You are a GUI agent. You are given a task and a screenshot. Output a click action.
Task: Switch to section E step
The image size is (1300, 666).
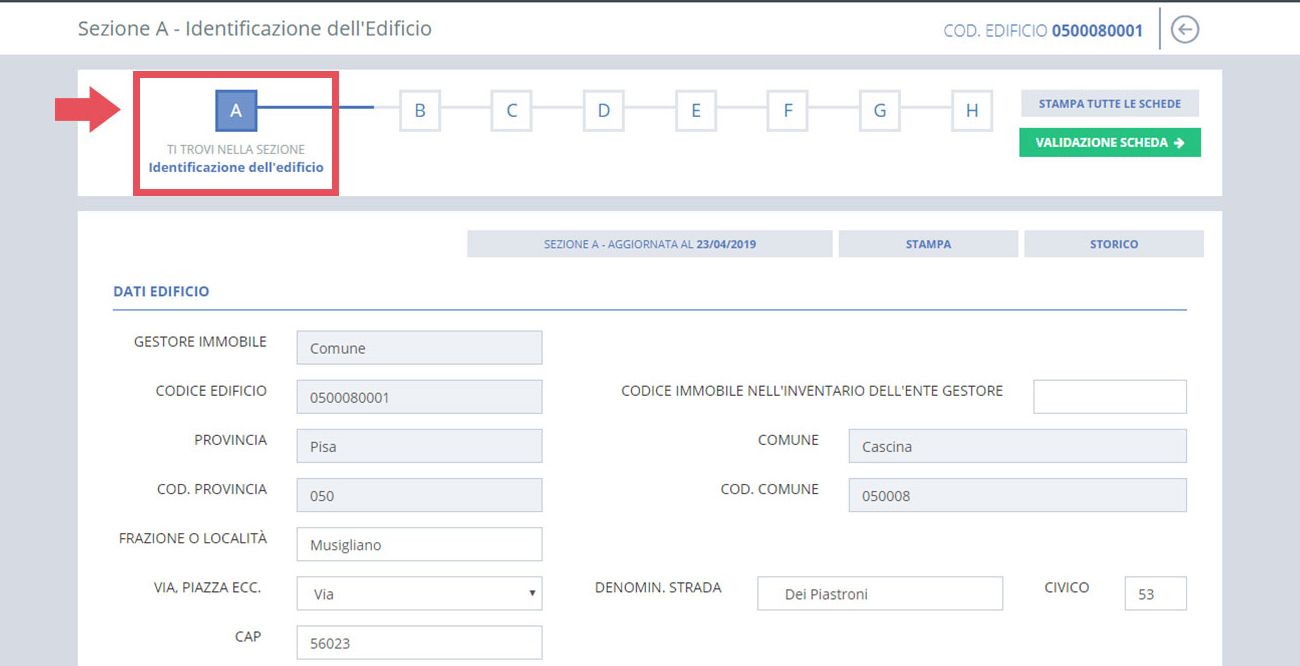coord(695,110)
